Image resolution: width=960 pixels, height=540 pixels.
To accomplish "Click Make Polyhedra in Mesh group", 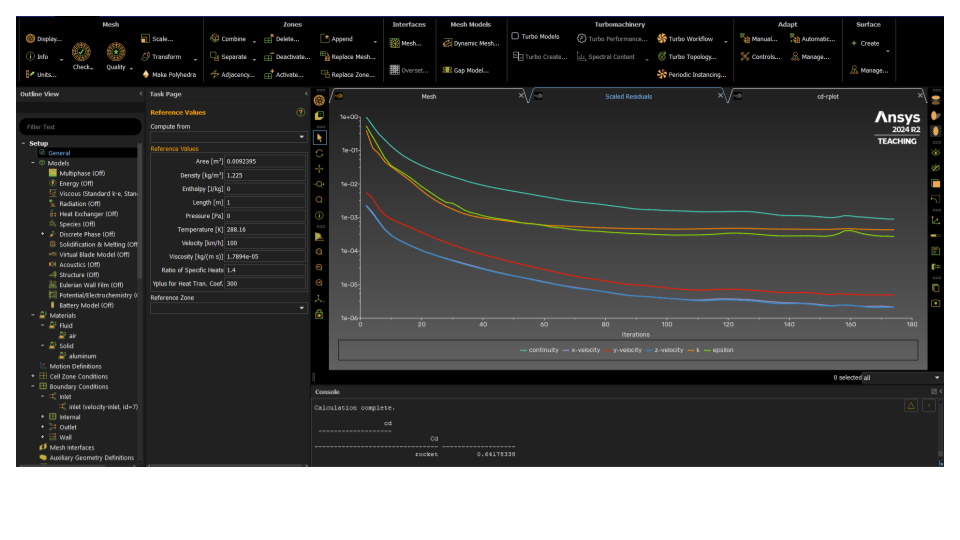I will coord(174,74).
